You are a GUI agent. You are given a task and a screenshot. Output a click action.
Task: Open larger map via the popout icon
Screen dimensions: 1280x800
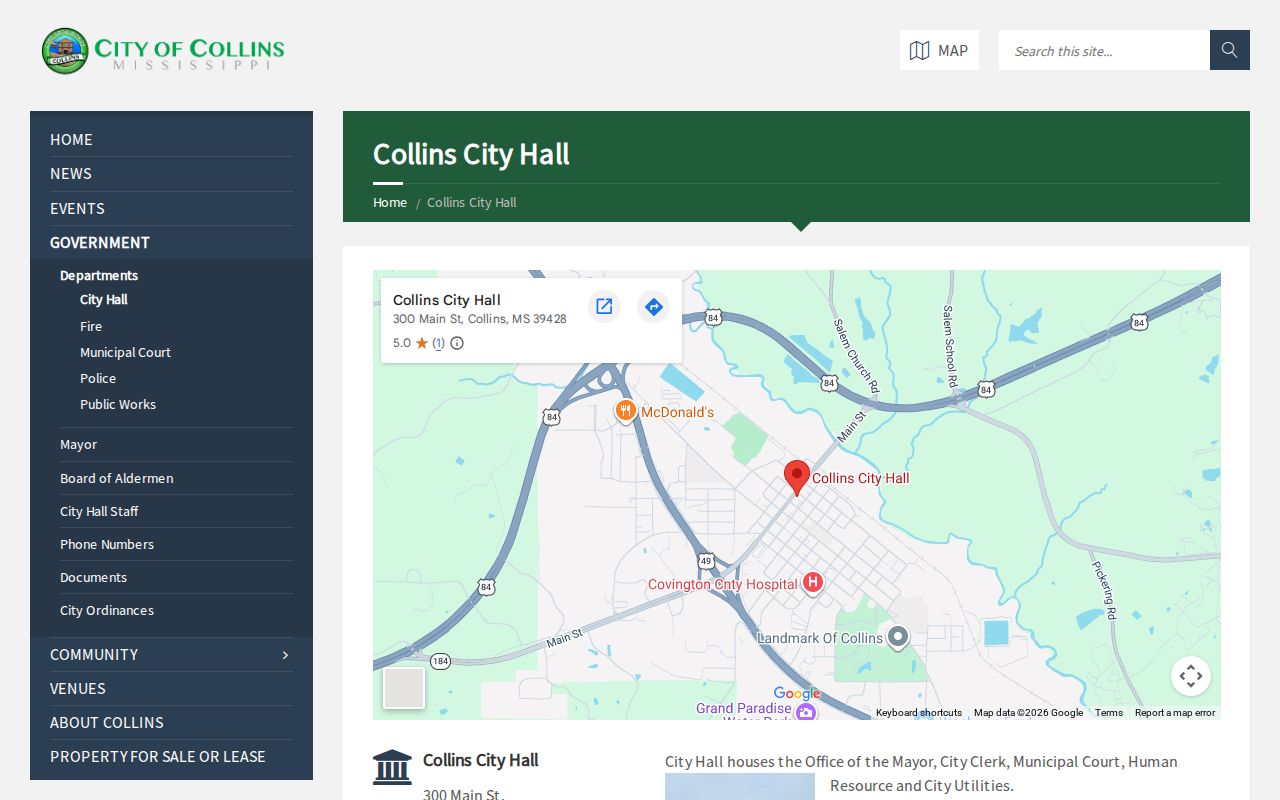(x=604, y=306)
